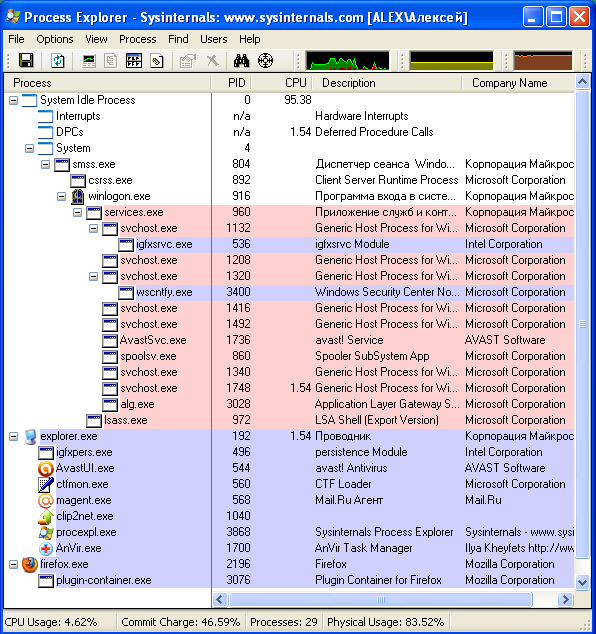Collapse the winlogon.exe tree node

[x=61, y=197]
